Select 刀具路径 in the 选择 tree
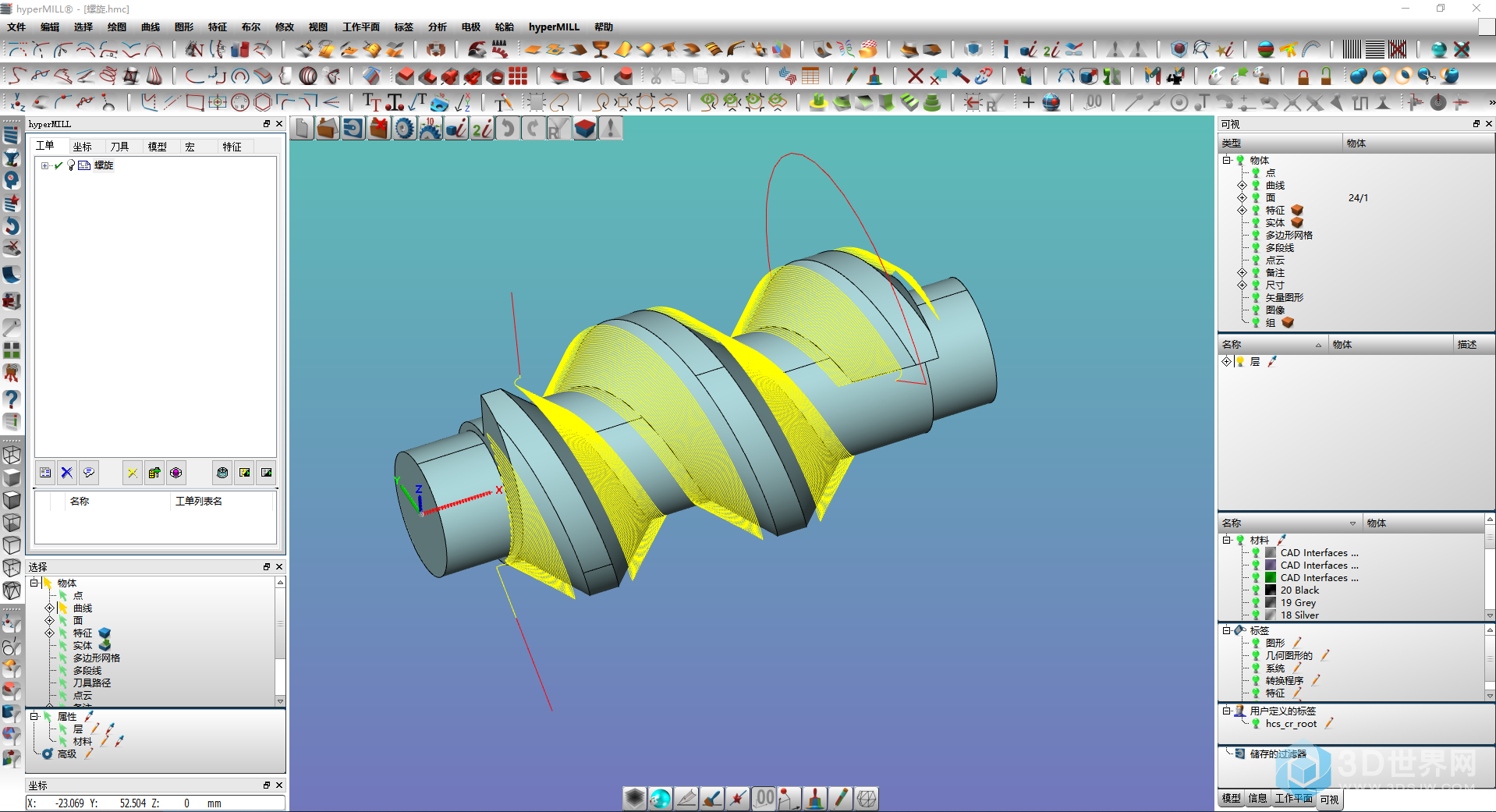 click(92, 683)
